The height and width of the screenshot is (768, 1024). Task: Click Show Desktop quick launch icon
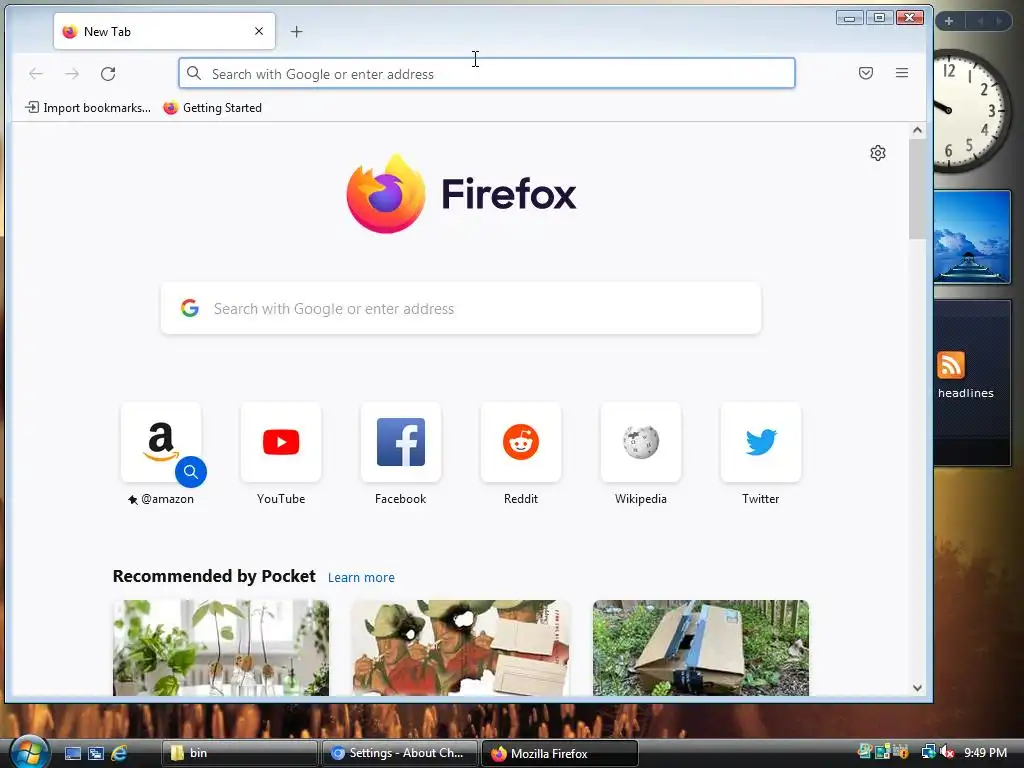point(73,753)
